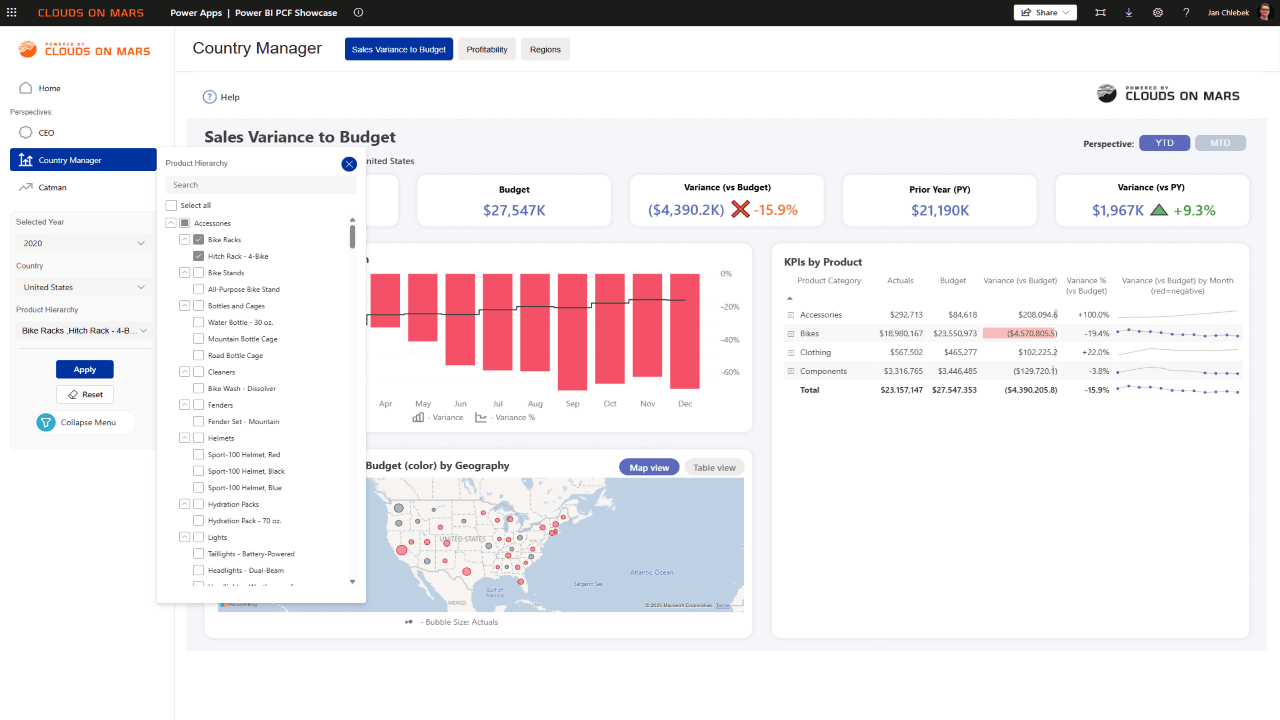The image size is (1280, 720).
Task: Open the settings gear icon
Action: pyautogui.click(x=1157, y=13)
